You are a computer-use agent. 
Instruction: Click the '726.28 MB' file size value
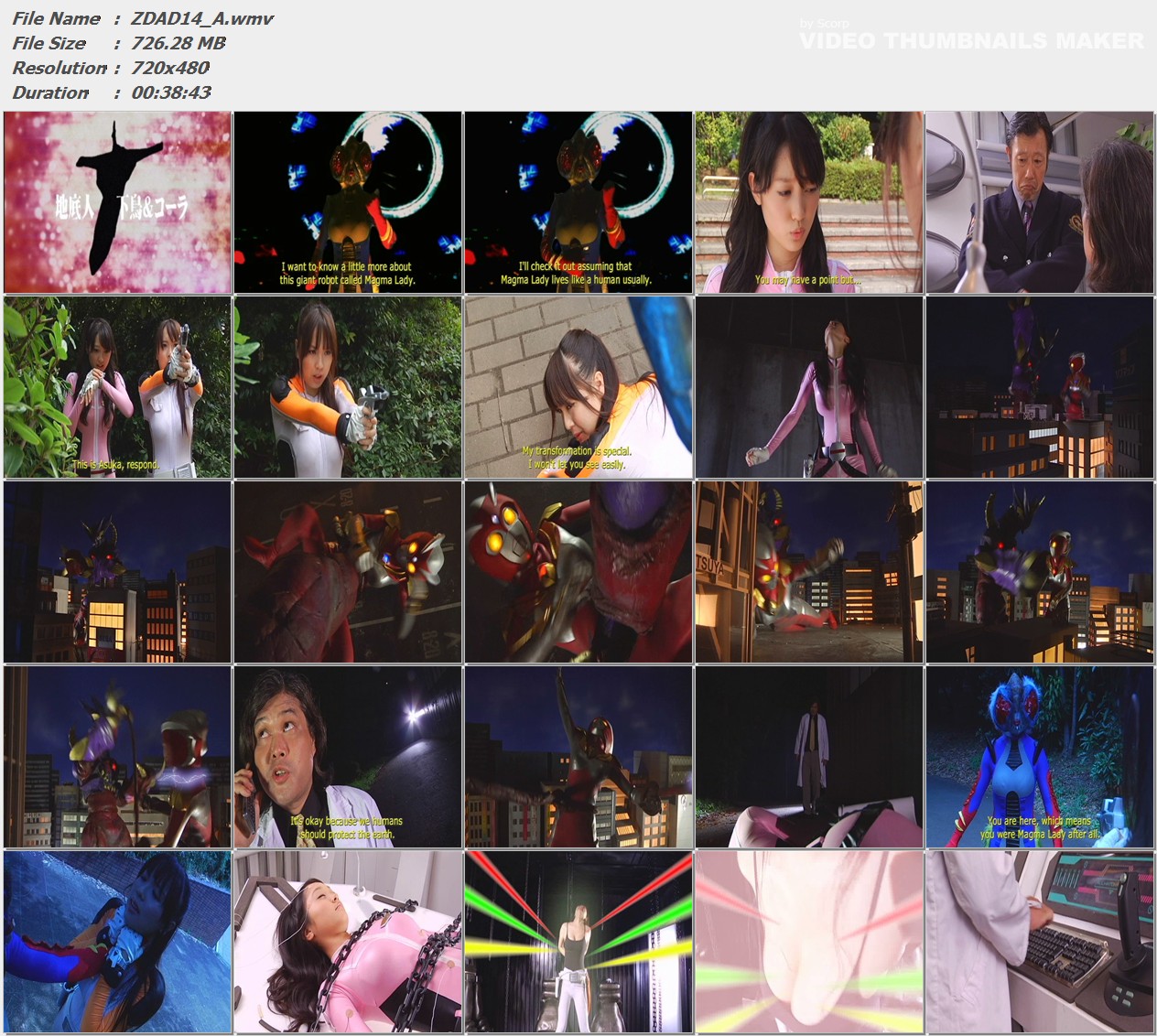(x=178, y=43)
